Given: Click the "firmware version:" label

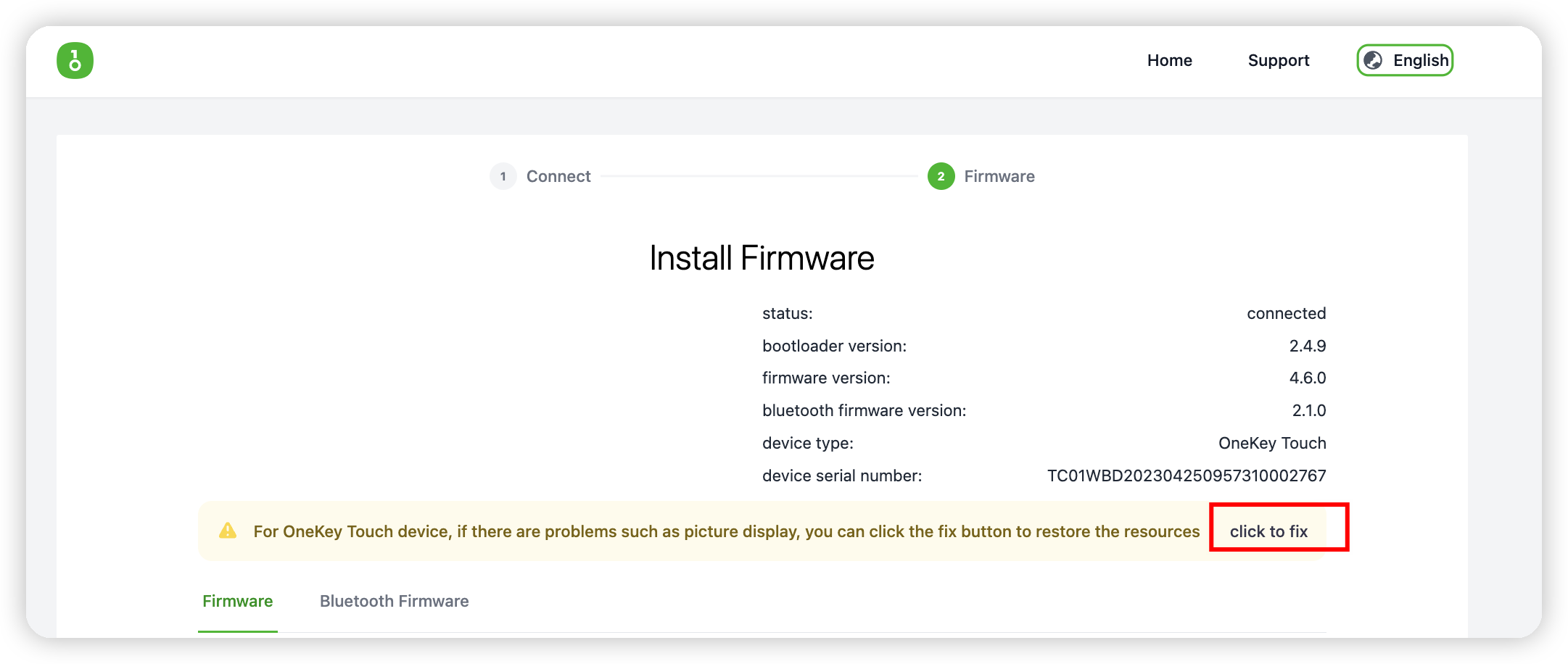Looking at the screenshot, I should click(826, 378).
